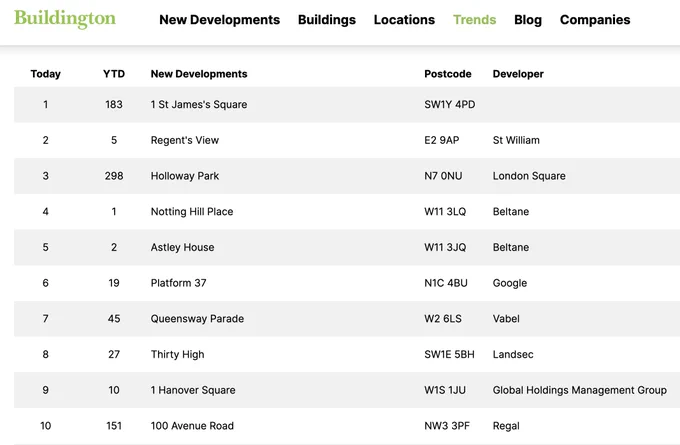The width and height of the screenshot is (680, 445).
Task: Open the Buildington logo homepage
Action: pyautogui.click(x=65, y=18)
